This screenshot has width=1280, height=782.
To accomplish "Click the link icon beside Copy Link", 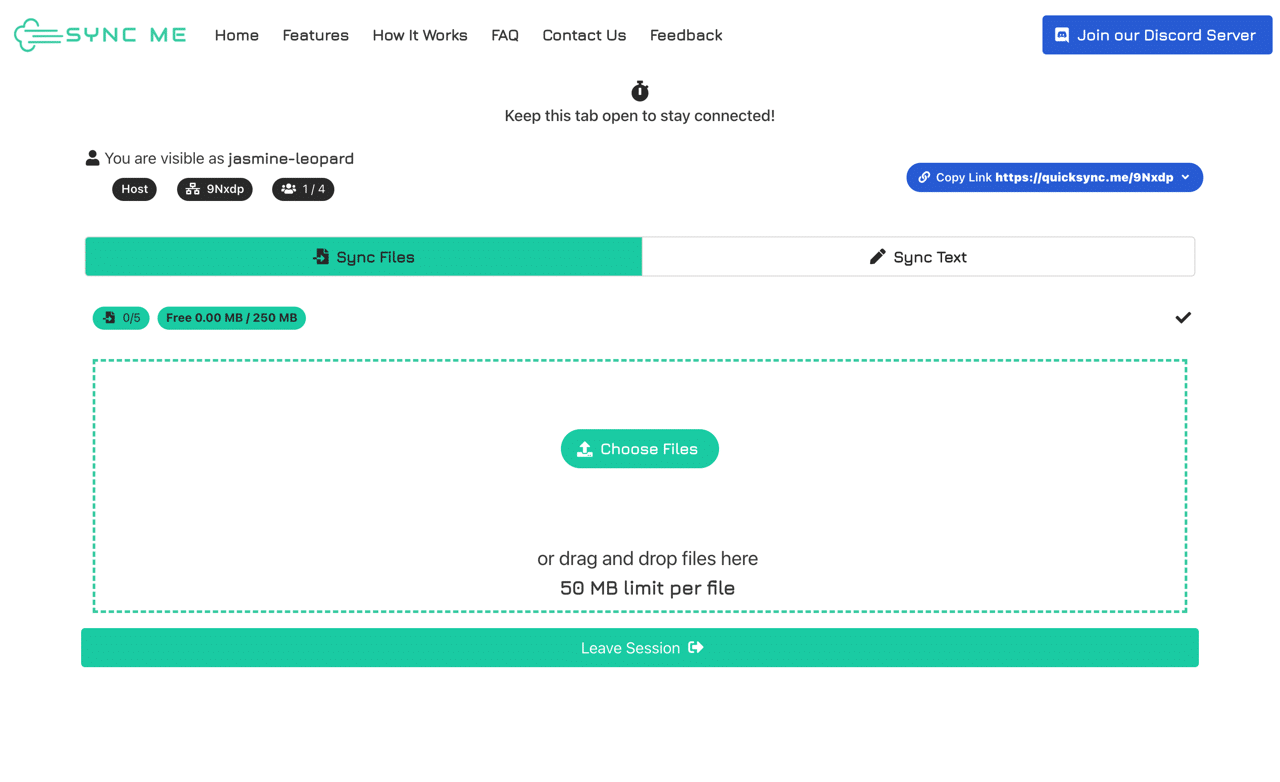I will click(x=925, y=177).
